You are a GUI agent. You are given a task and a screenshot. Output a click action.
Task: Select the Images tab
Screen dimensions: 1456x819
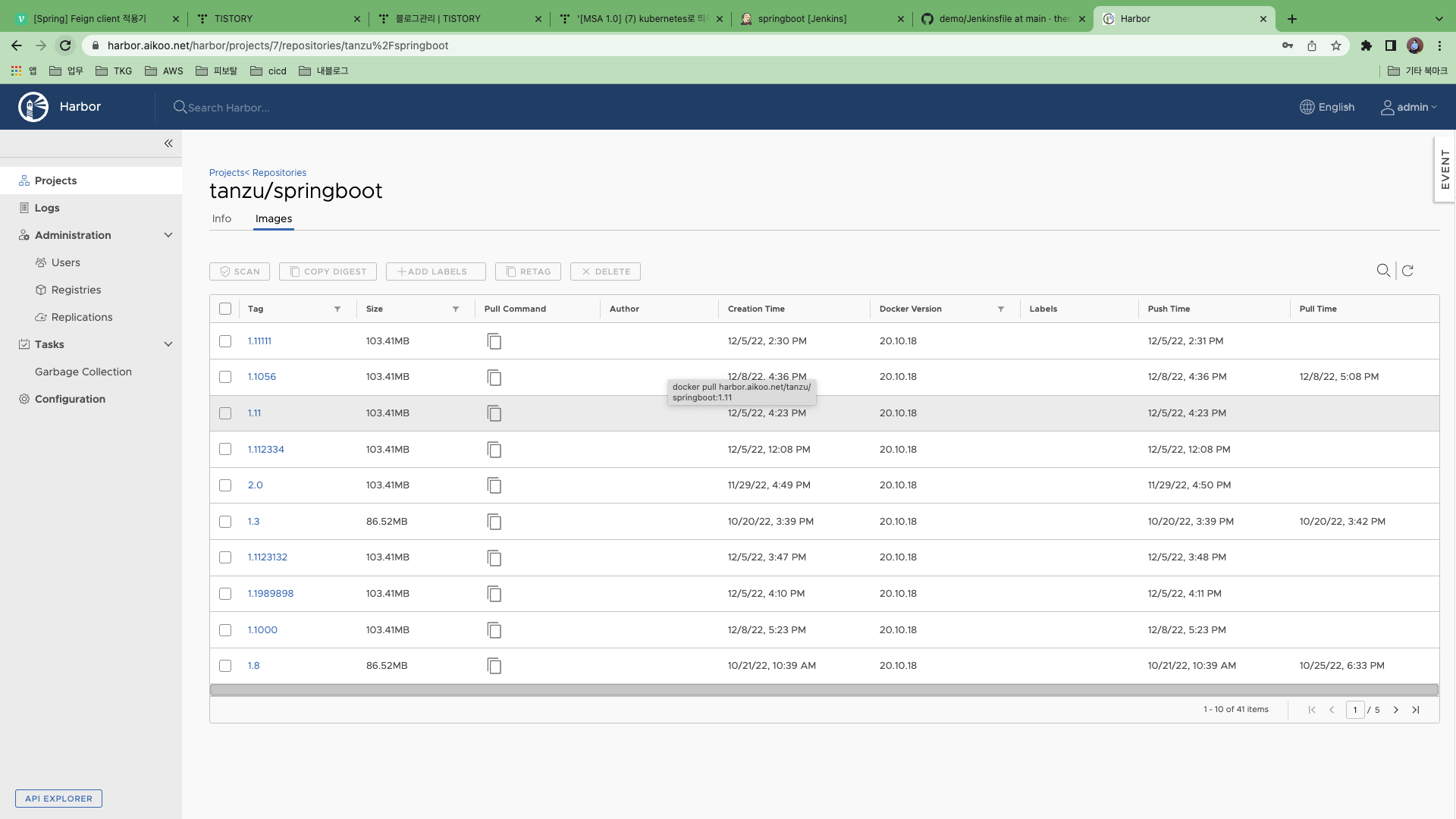point(274,218)
